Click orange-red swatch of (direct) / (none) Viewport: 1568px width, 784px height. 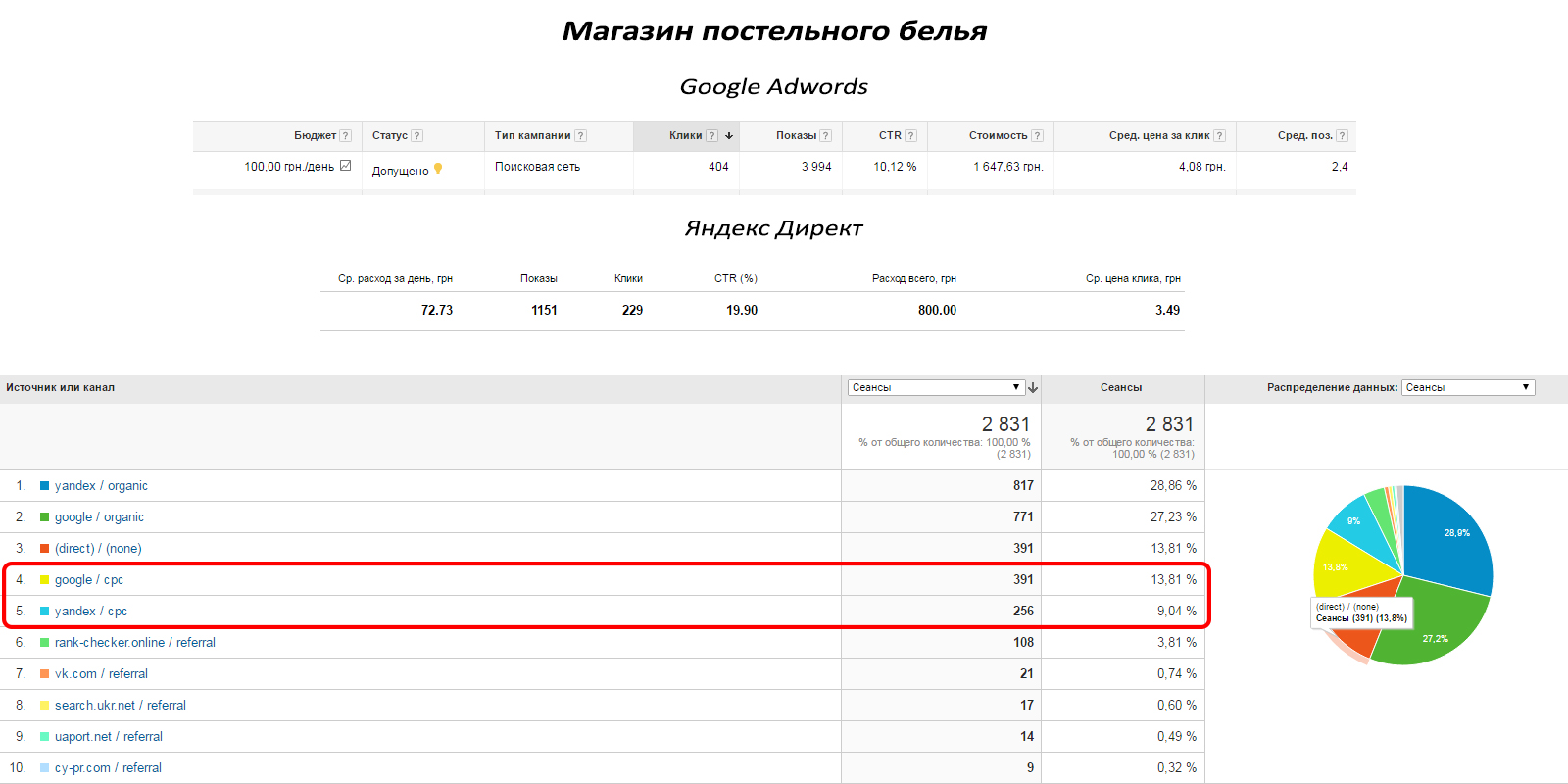tap(44, 548)
